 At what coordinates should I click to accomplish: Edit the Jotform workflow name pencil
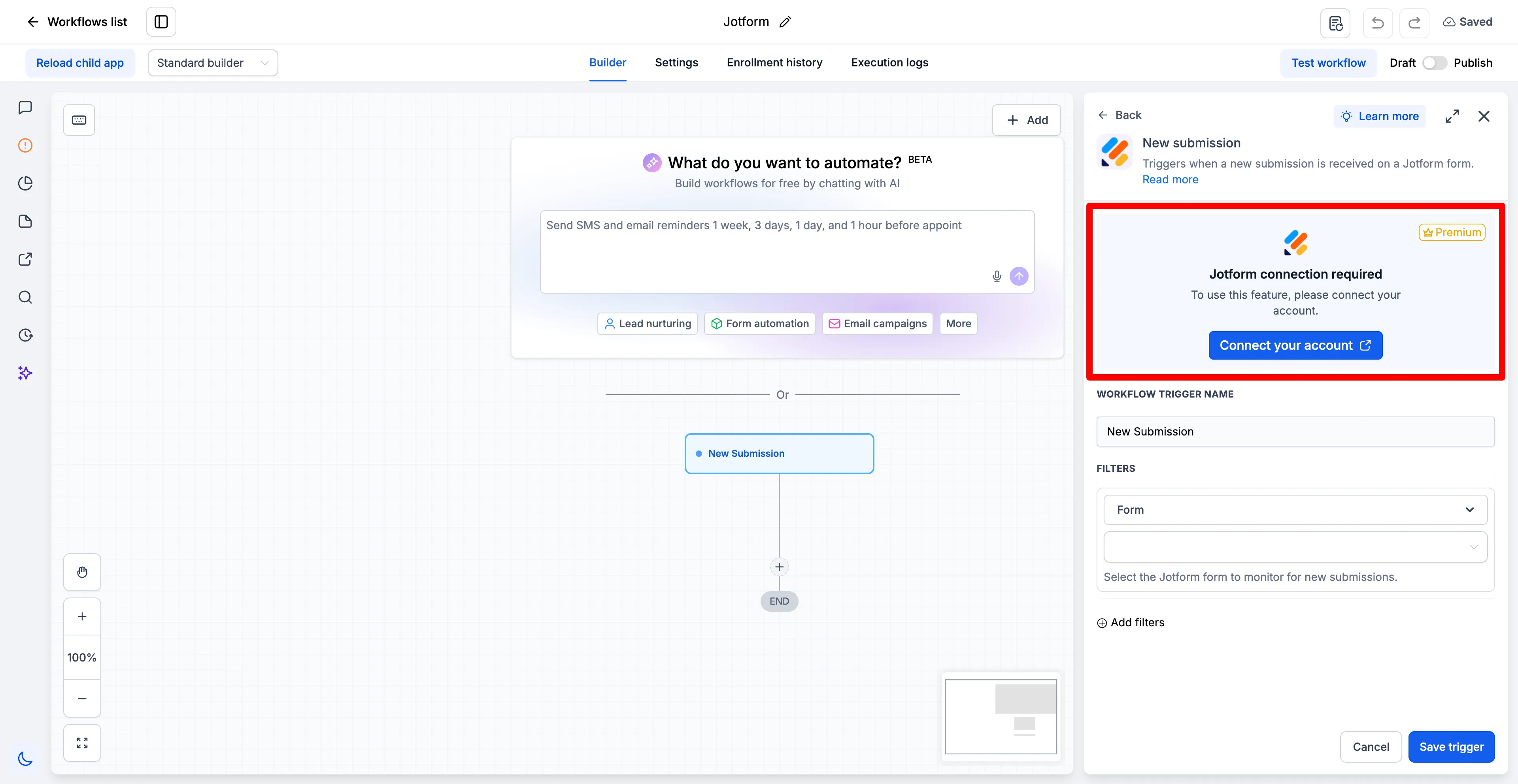click(785, 22)
